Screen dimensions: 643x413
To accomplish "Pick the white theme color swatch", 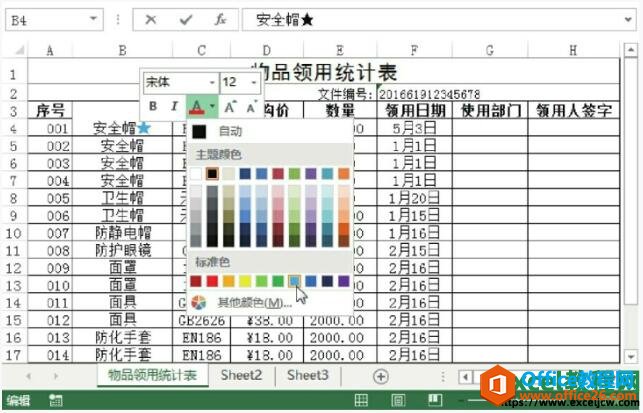I will 196,173.
